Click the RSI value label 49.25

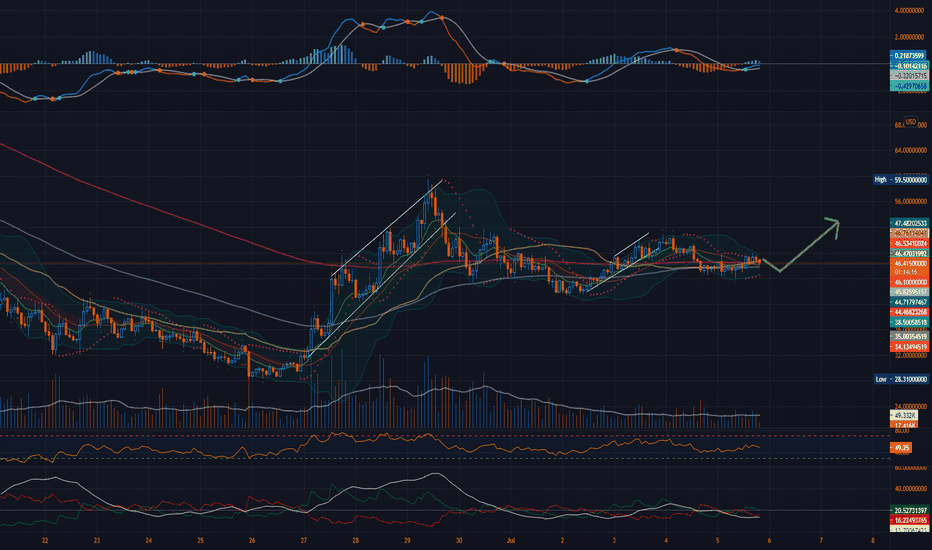pyautogui.click(x=901, y=448)
